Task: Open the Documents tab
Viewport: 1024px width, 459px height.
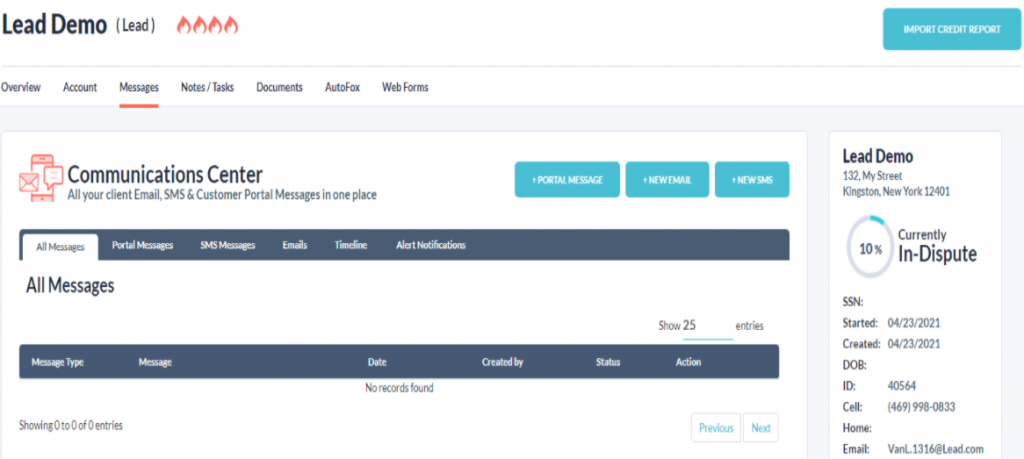Action: click(279, 88)
